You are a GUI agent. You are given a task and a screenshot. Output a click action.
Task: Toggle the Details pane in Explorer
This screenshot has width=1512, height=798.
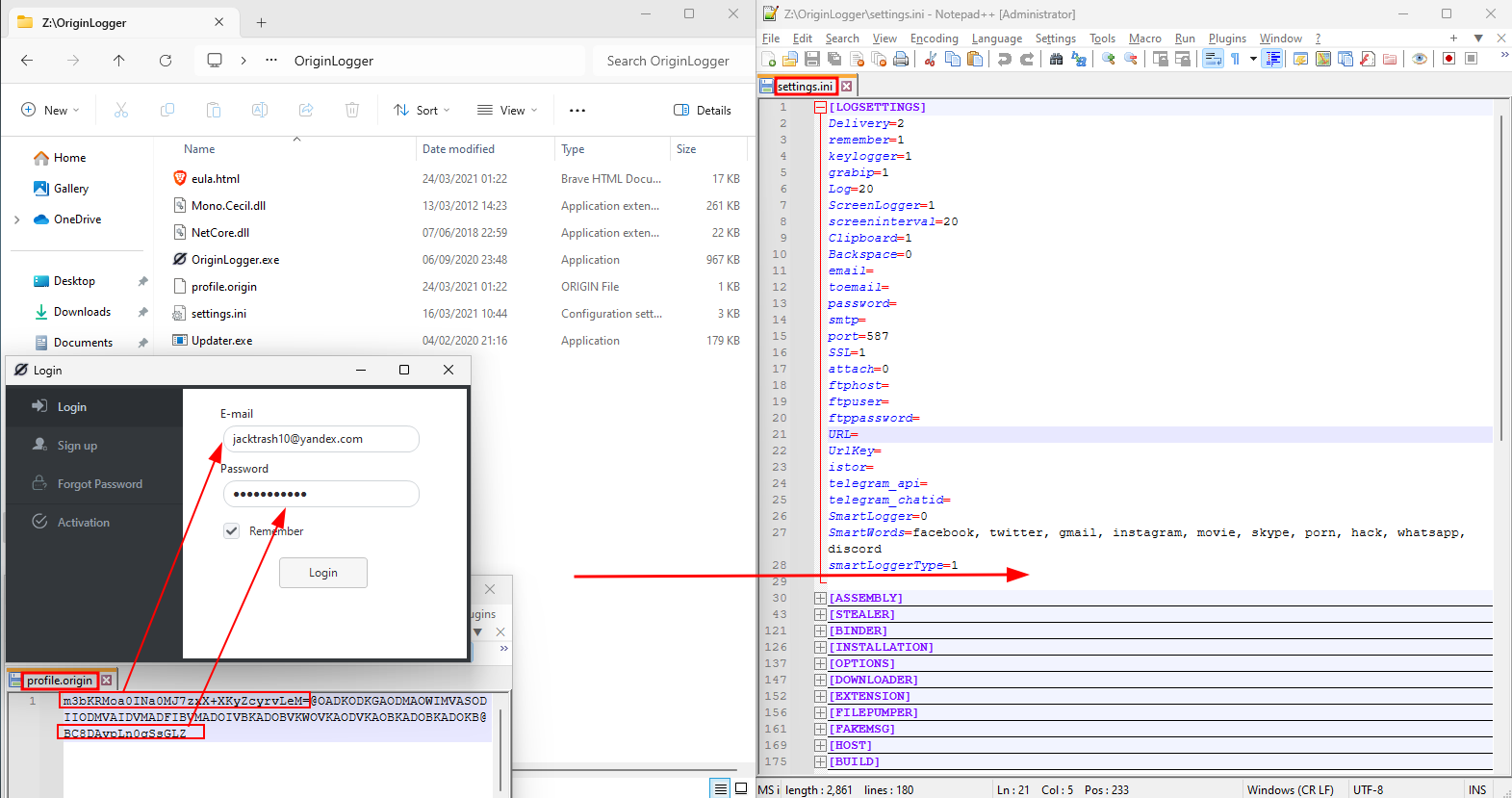pyautogui.click(x=703, y=110)
